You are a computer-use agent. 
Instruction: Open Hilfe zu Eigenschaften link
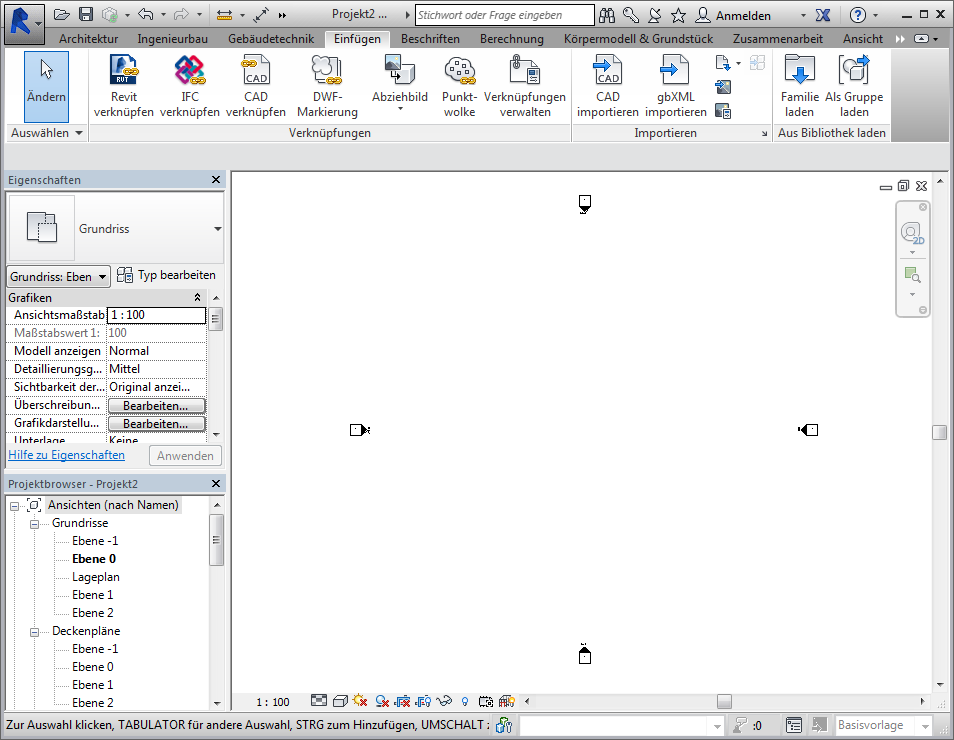point(66,455)
